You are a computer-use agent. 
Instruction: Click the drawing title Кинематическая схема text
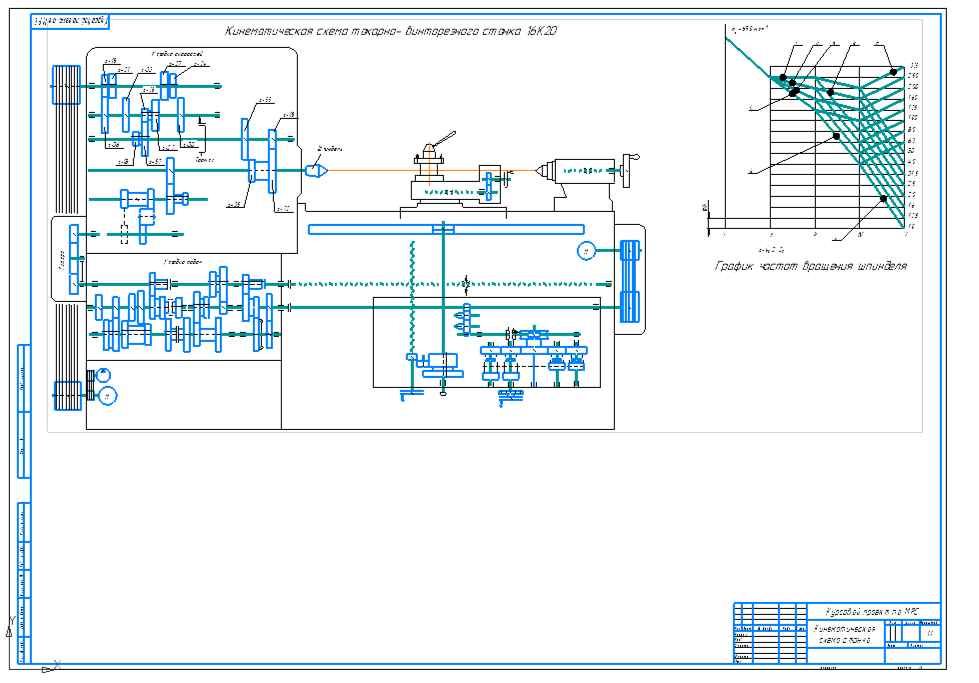390,31
